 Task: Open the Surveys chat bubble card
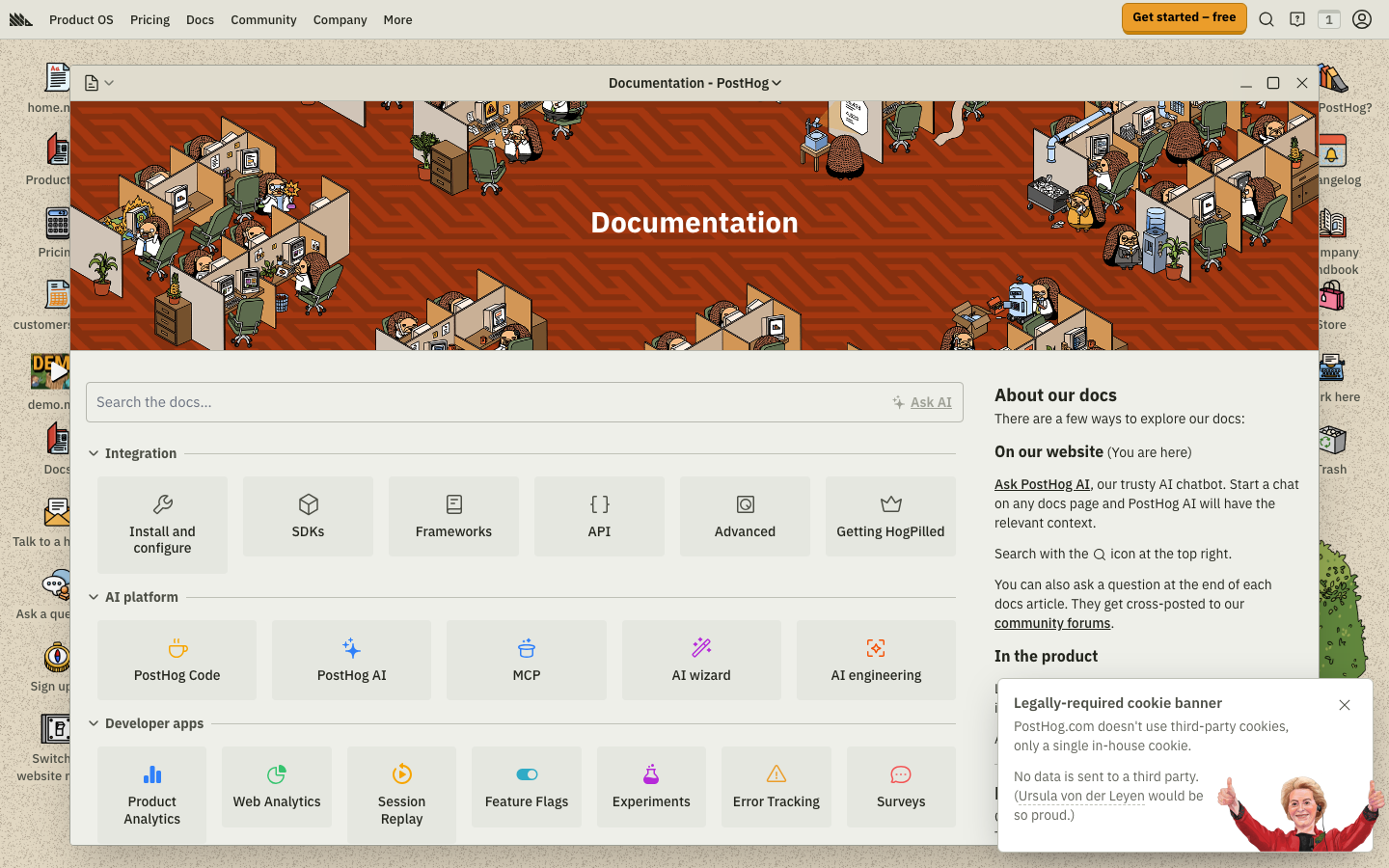pyautogui.click(x=901, y=787)
